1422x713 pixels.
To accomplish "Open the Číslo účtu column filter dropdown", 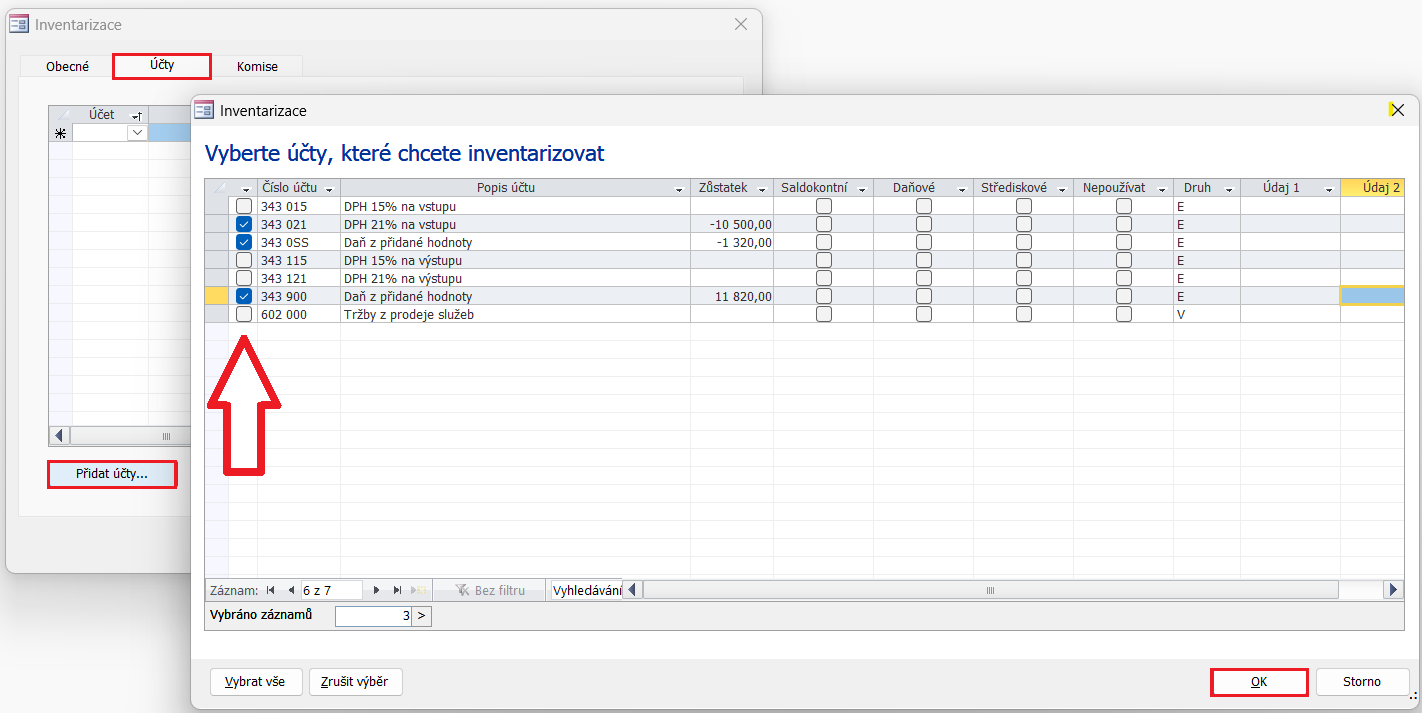I will pos(329,189).
